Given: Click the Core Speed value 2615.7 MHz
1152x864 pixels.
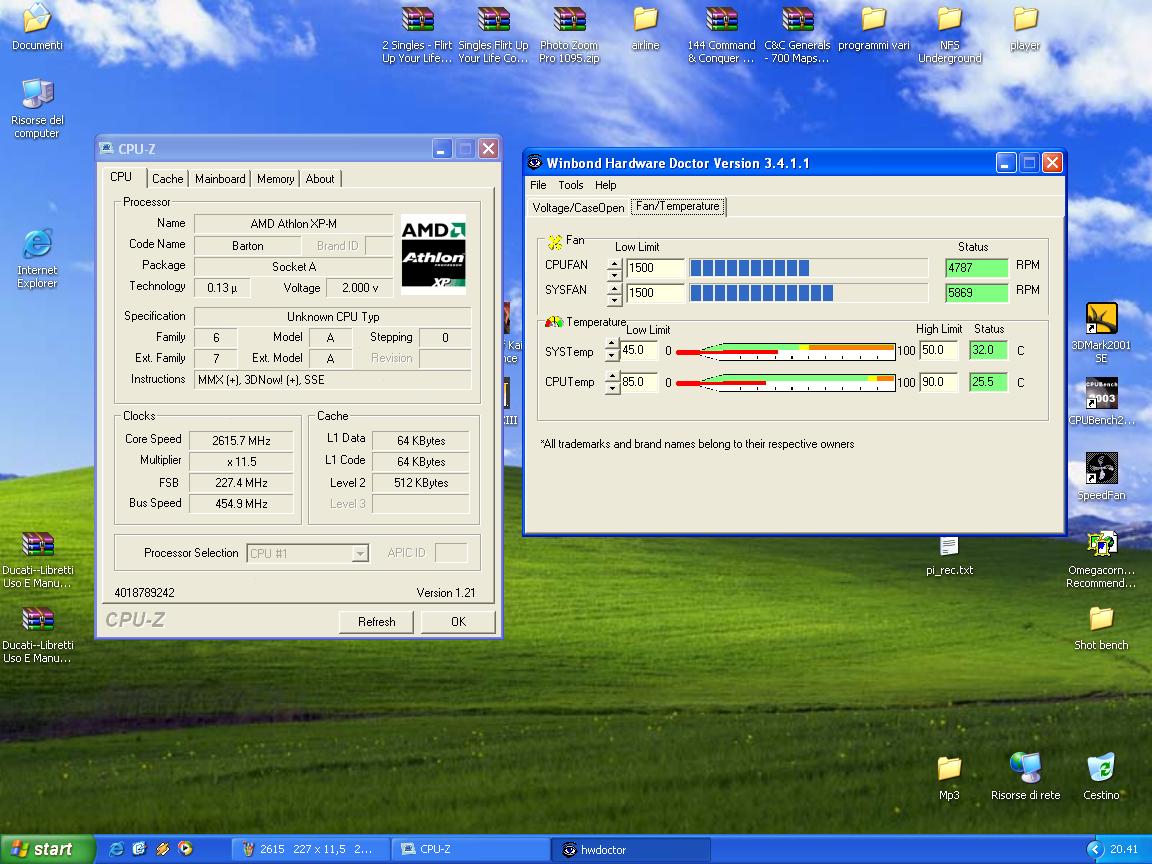Looking at the screenshot, I should [x=241, y=441].
